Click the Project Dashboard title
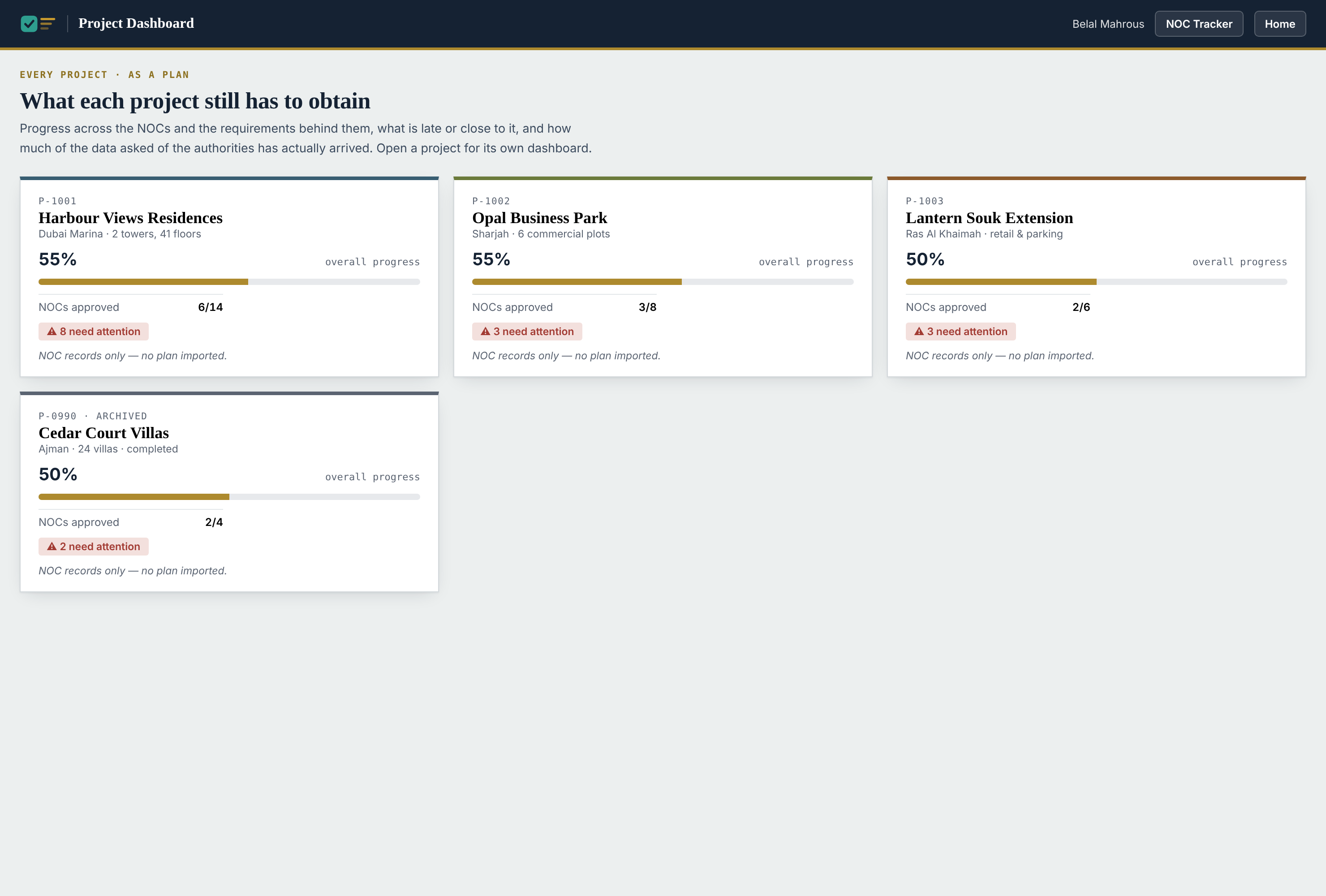The height and width of the screenshot is (896, 1326). (x=136, y=23)
